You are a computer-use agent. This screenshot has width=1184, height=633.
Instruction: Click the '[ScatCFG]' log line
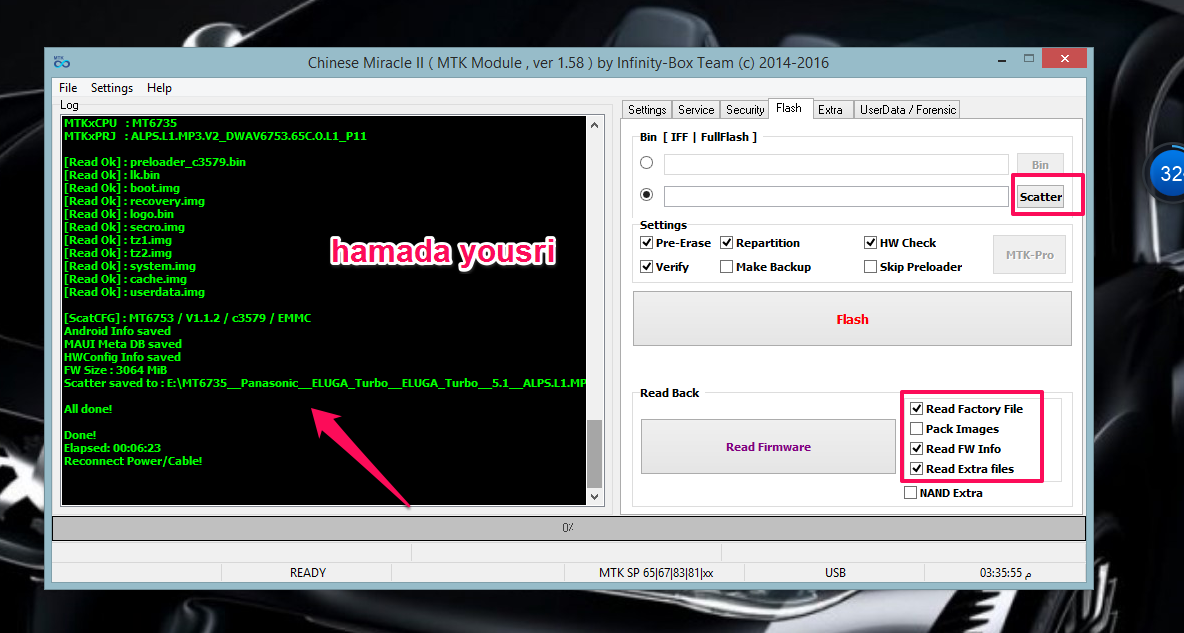pos(187,318)
